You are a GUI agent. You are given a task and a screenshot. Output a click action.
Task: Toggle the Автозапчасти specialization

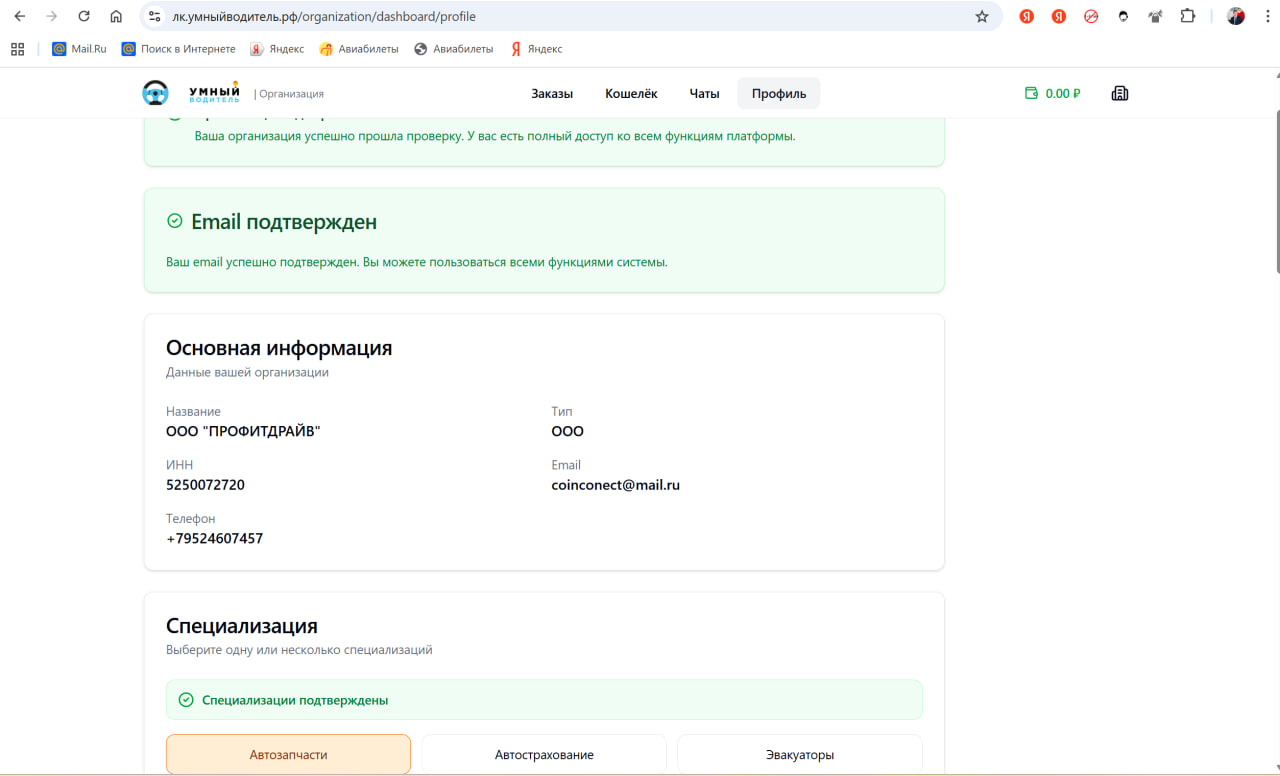288,754
